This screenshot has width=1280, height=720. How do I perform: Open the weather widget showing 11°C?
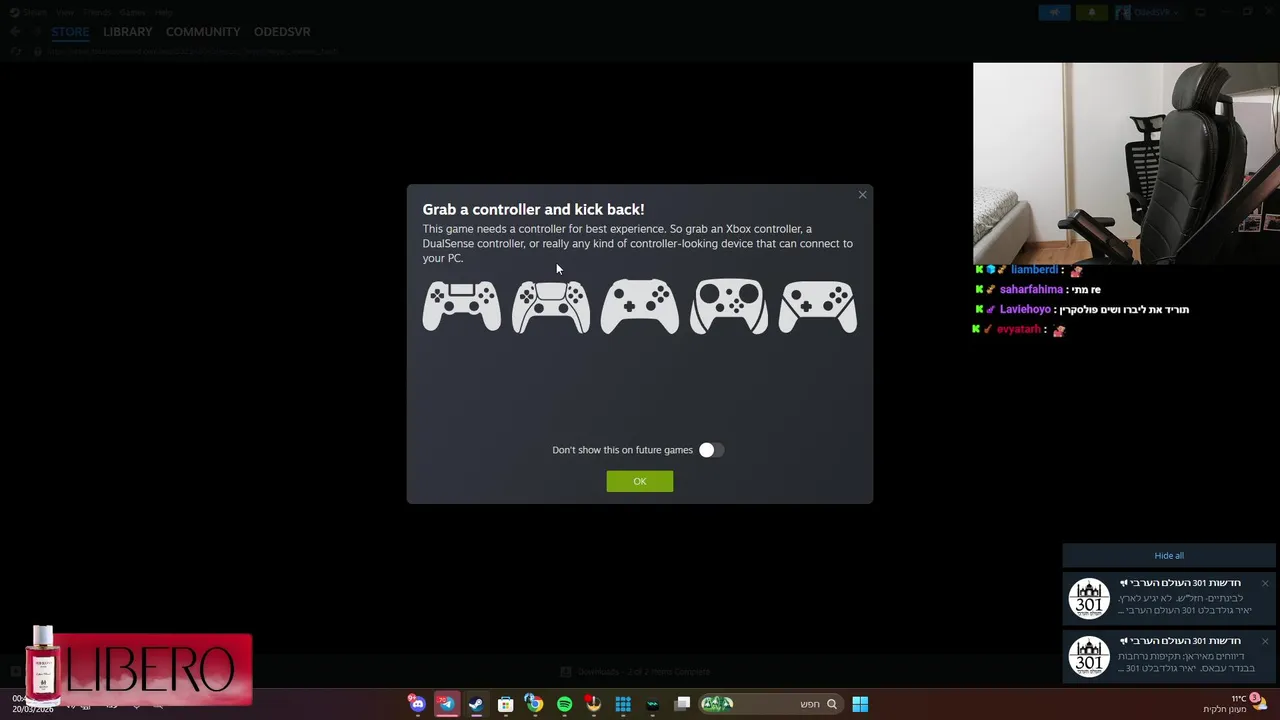point(1236,704)
